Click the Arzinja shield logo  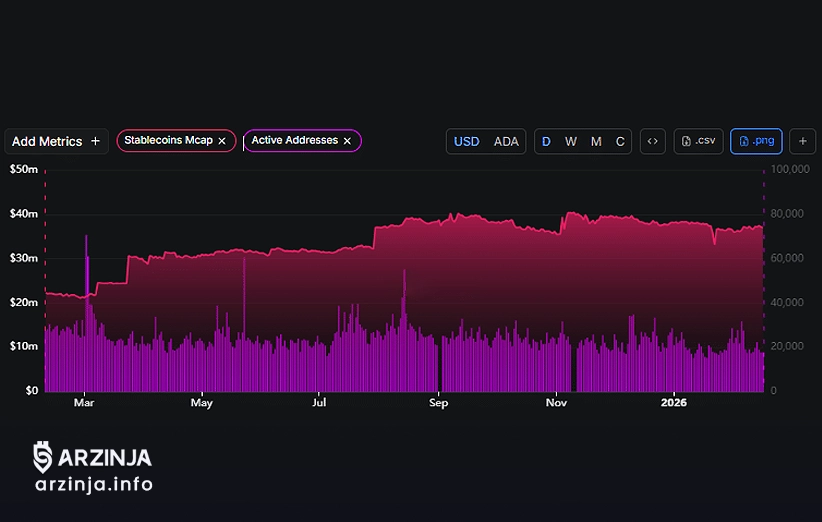(x=42, y=456)
